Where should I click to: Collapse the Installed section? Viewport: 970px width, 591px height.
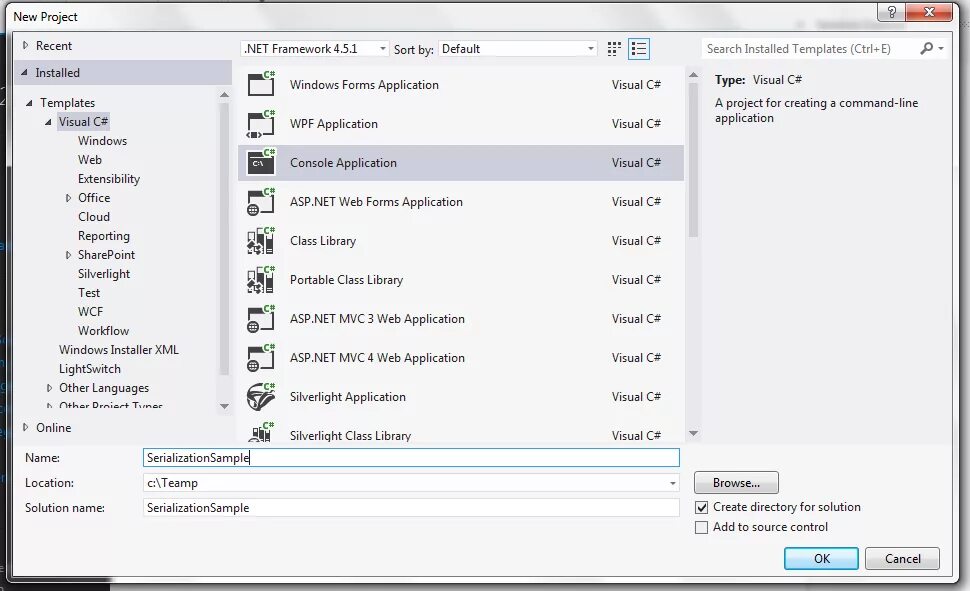point(25,72)
